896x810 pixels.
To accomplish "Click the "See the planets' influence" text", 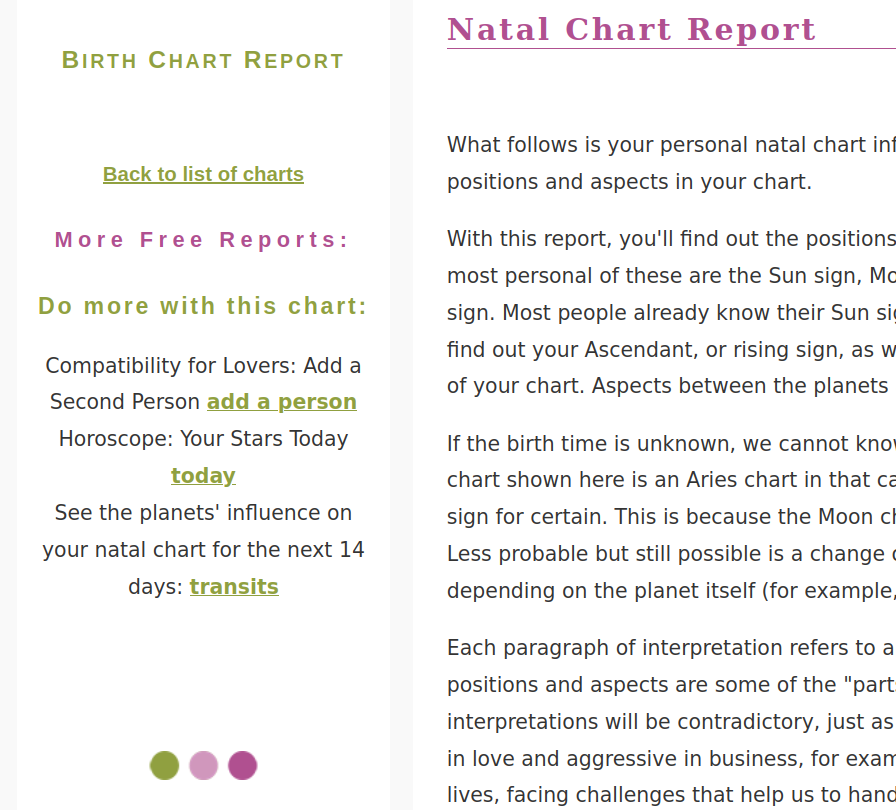I will coord(203,513).
